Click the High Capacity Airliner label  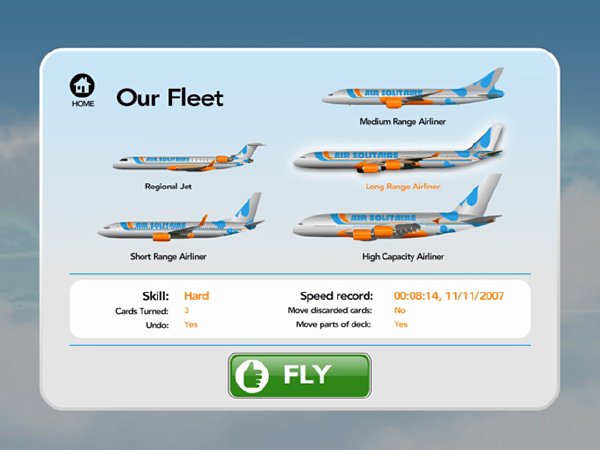click(x=403, y=257)
